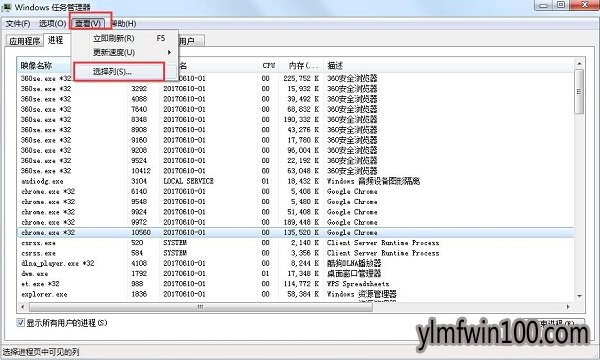The image size is (600, 360).
Task: Switch to the 用户 tab
Action: pos(190,41)
